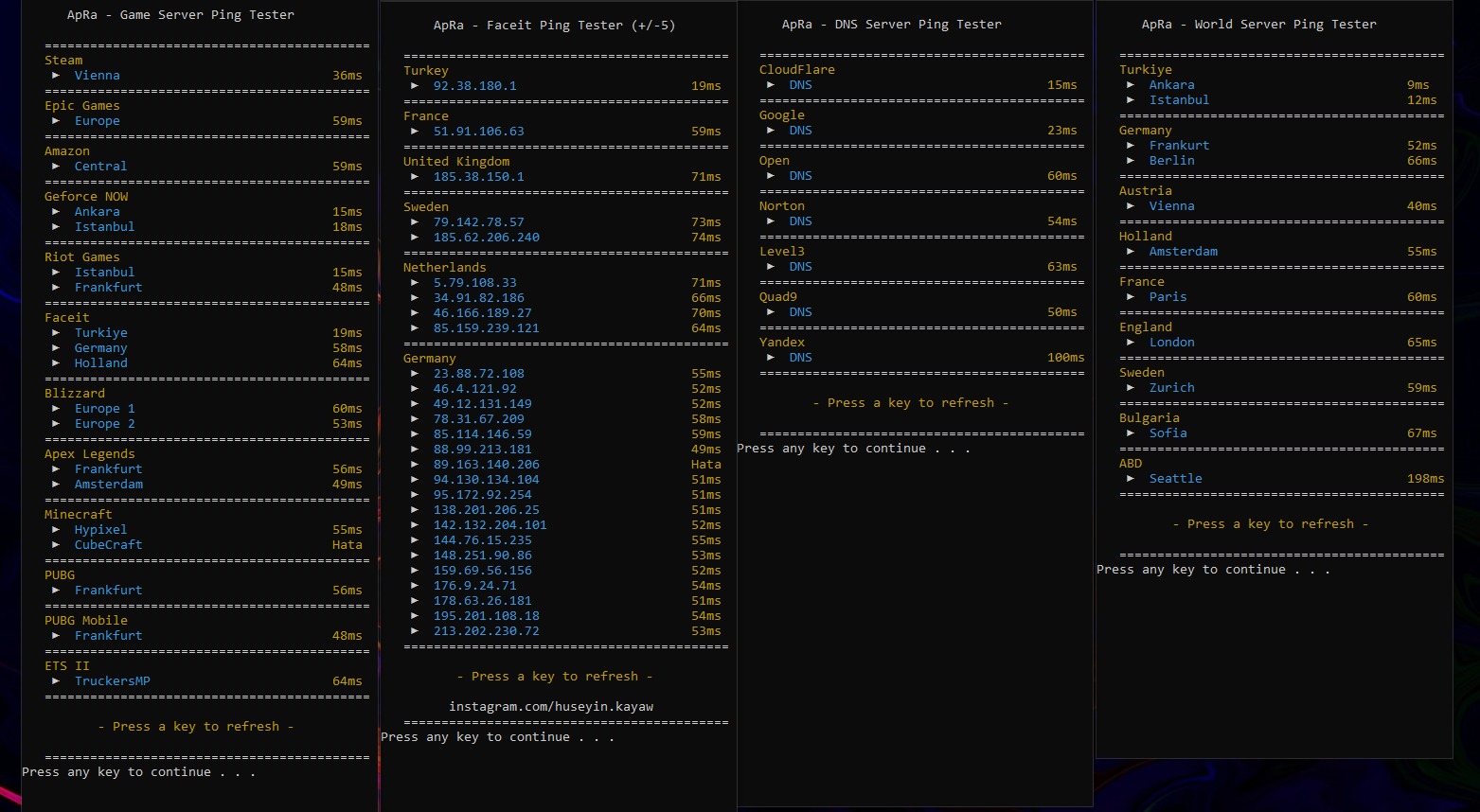Screen dimensions: 1480x812
Task: Click the arrow icon beside Paris
Action: click(1131, 297)
